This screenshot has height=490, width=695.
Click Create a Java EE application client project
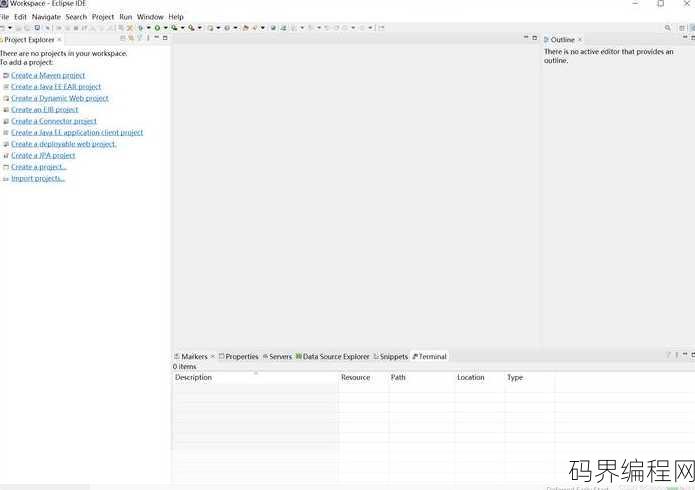(77, 133)
